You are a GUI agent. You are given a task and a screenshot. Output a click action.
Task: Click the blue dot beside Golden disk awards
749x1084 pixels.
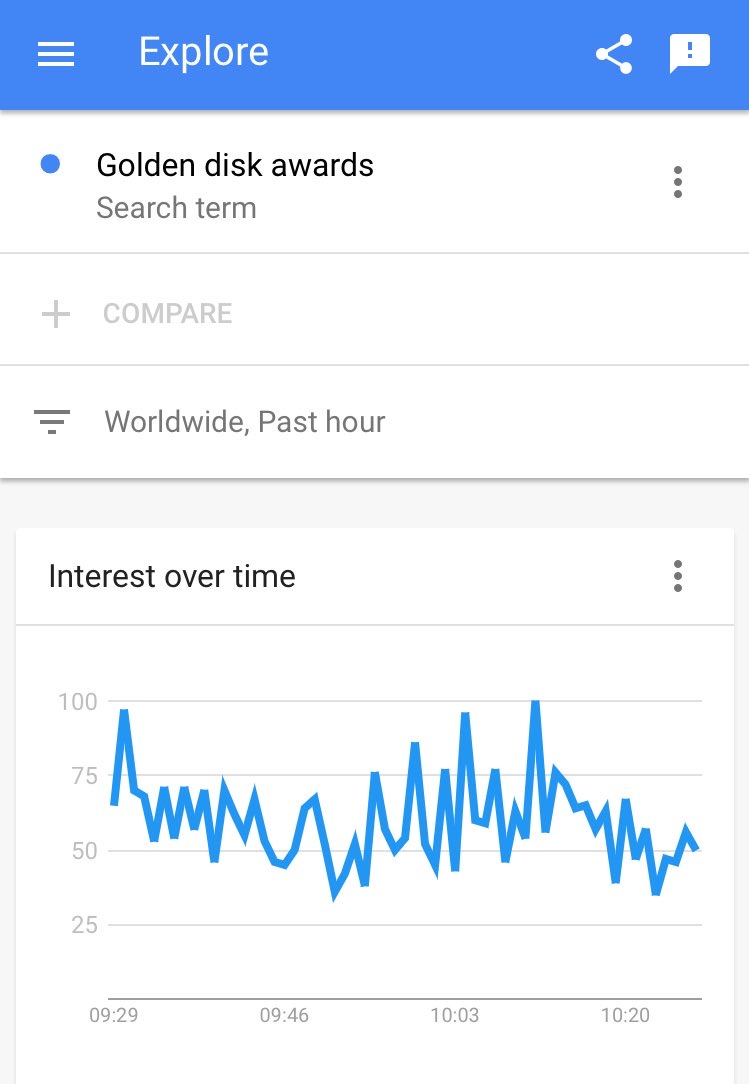point(50,164)
